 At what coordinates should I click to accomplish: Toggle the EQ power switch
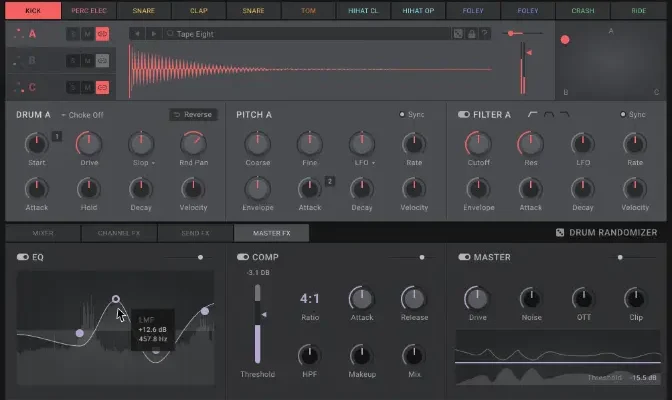pyautogui.click(x=23, y=257)
